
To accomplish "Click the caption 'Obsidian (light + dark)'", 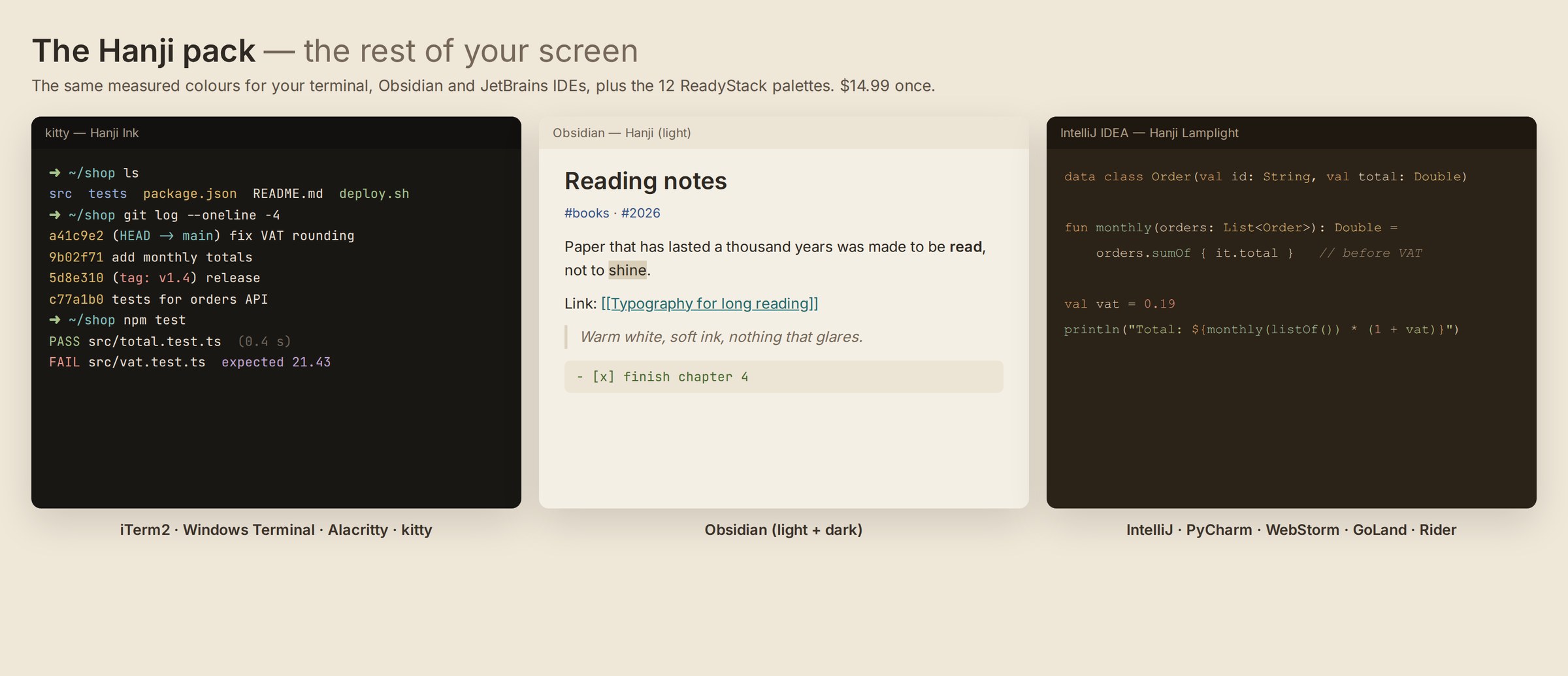I will 783,530.
